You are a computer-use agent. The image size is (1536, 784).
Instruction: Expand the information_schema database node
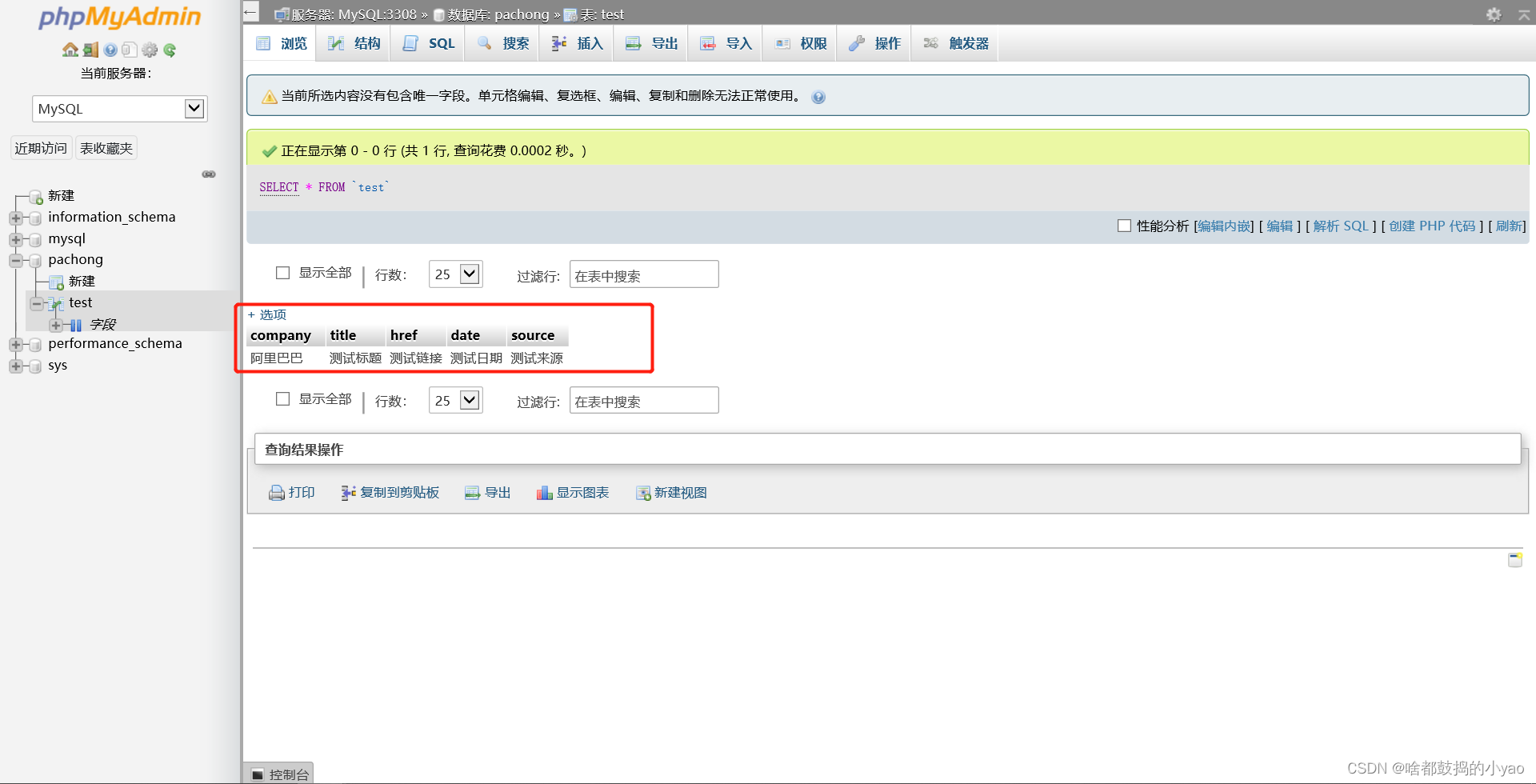(x=15, y=218)
